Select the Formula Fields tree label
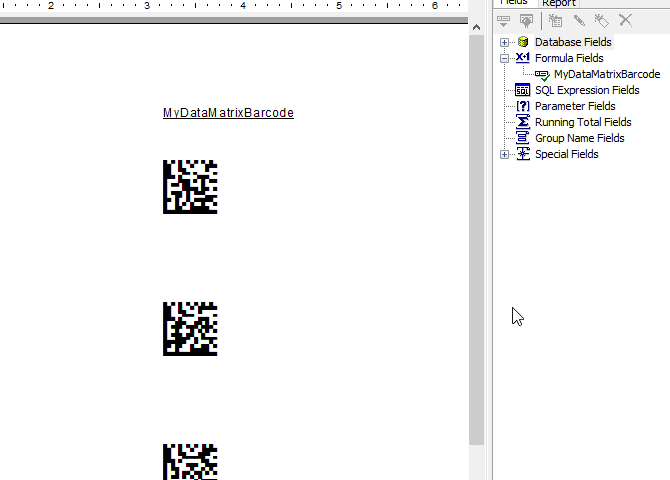 point(569,58)
